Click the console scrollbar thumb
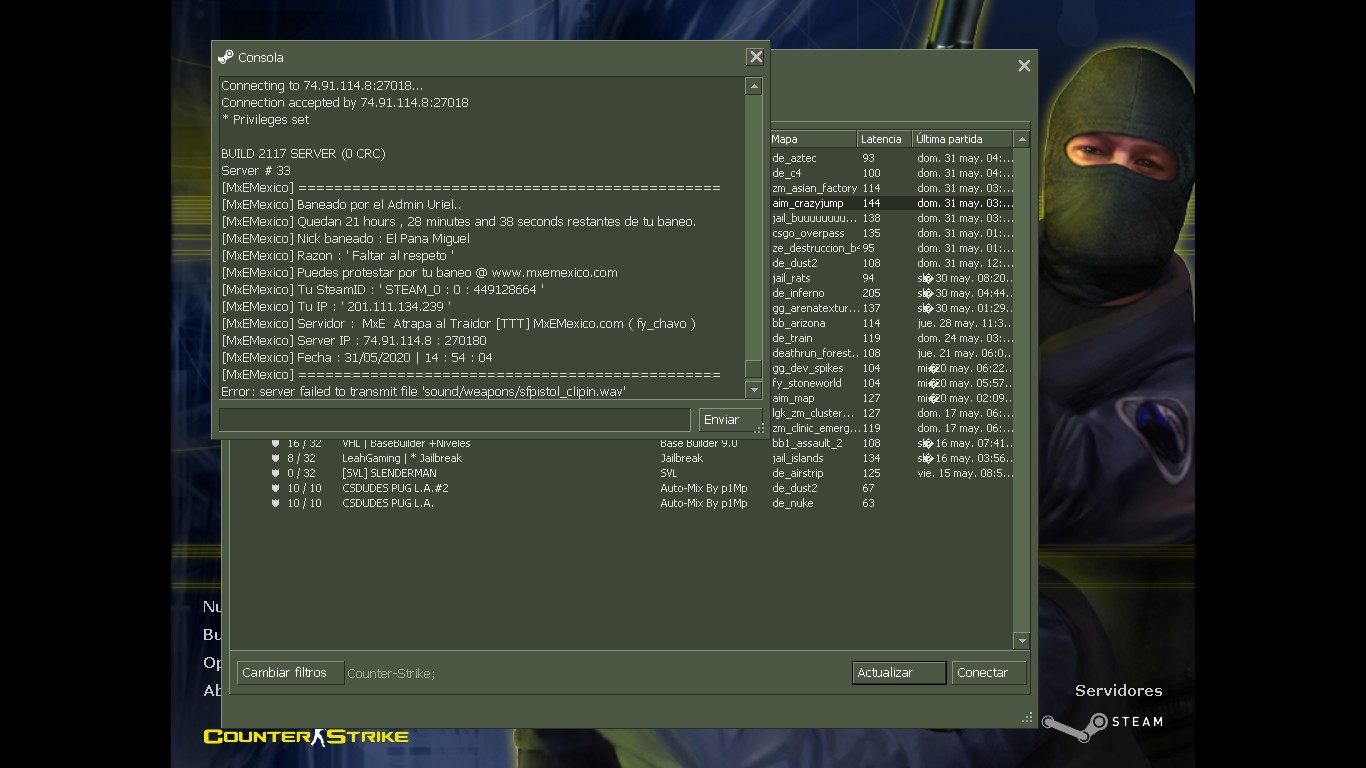The height and width of the screenshot is (768, 1366). (754, 369)
